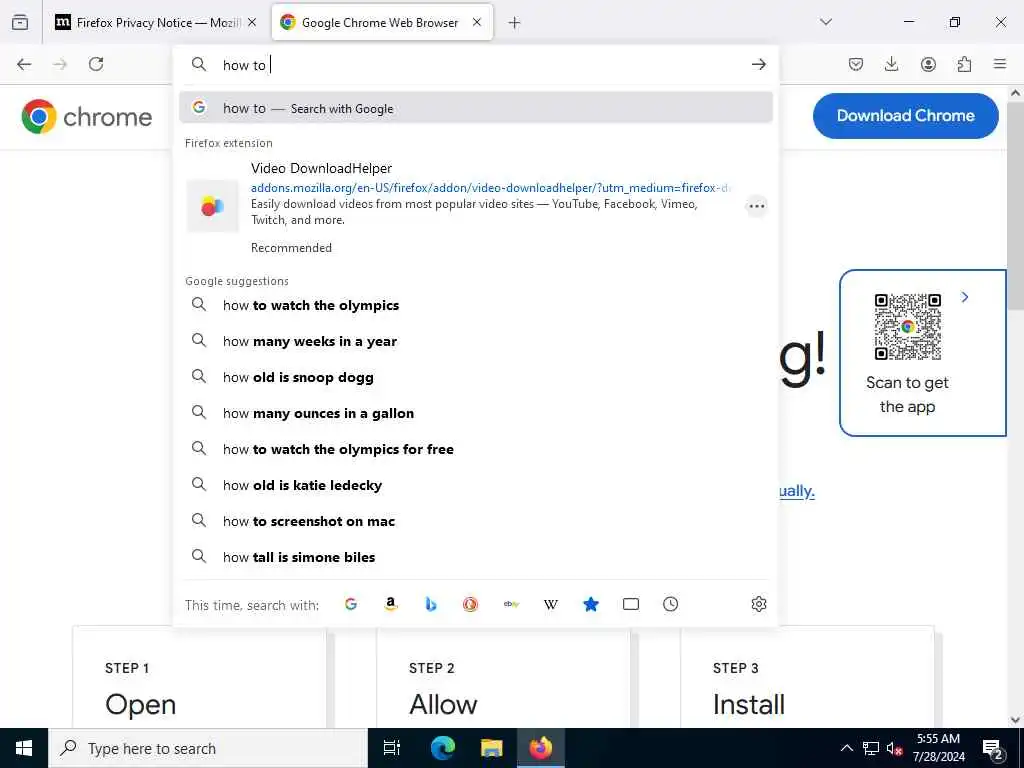Image resolution: width=1024 pixels, height=768 pixels.
Task: Close the Firefox Privacy Notice tab
Action: click(252, 22)
